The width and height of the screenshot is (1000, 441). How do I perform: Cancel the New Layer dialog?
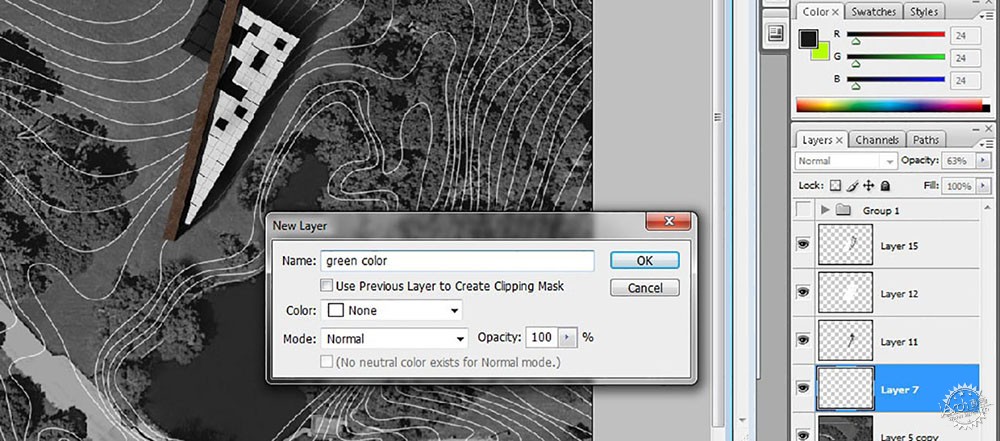tap(645, 288)
